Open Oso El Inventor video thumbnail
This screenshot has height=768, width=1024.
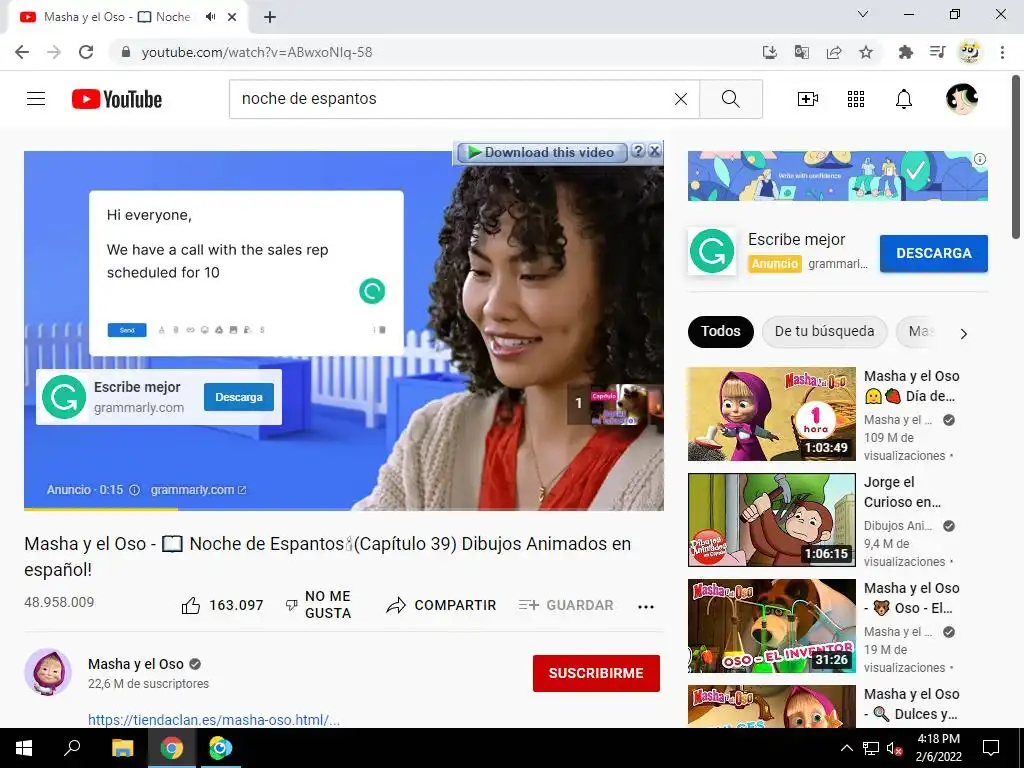click(771, 626)
